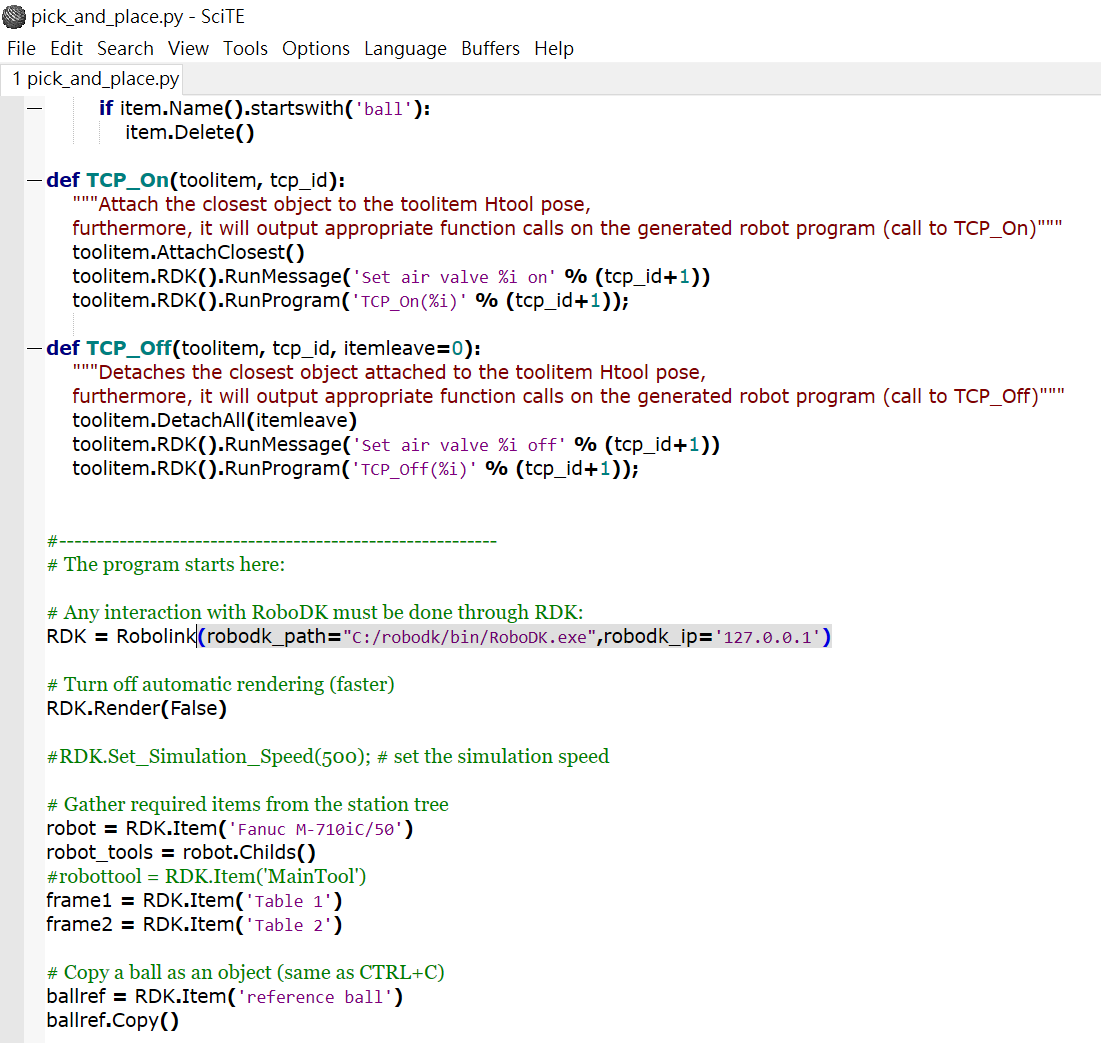The width and height of the screenshot is (1101, 1043).
Task: Collapse the 'if item.Name()' fold marker
Action: click(34, 108)
